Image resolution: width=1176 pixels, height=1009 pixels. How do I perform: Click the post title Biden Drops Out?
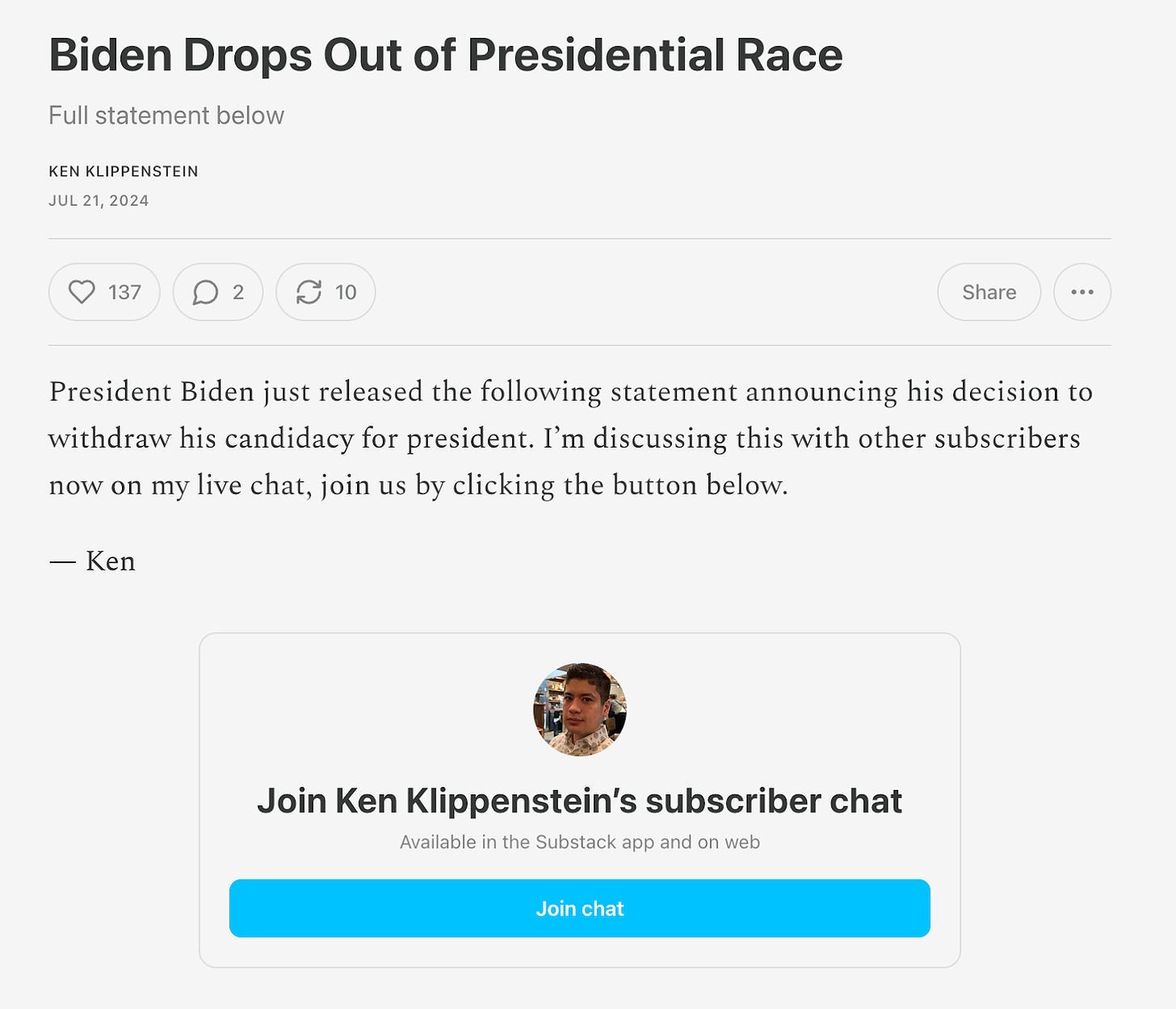[447, 54]
